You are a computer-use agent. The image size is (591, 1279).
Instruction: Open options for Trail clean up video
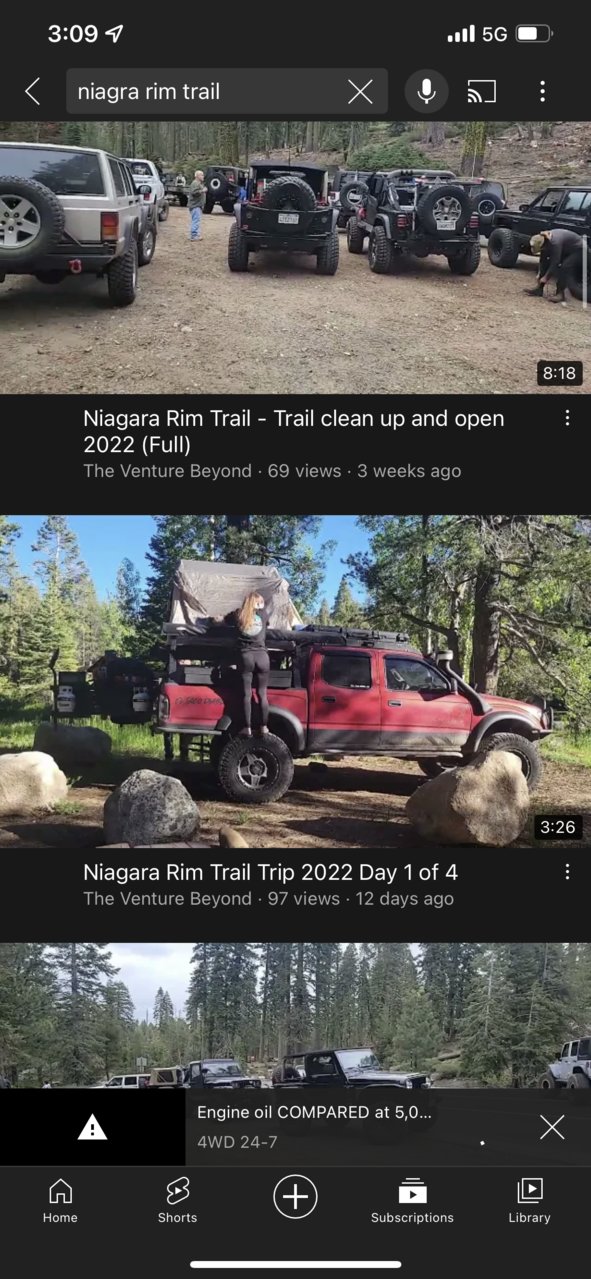coord(567,419)
